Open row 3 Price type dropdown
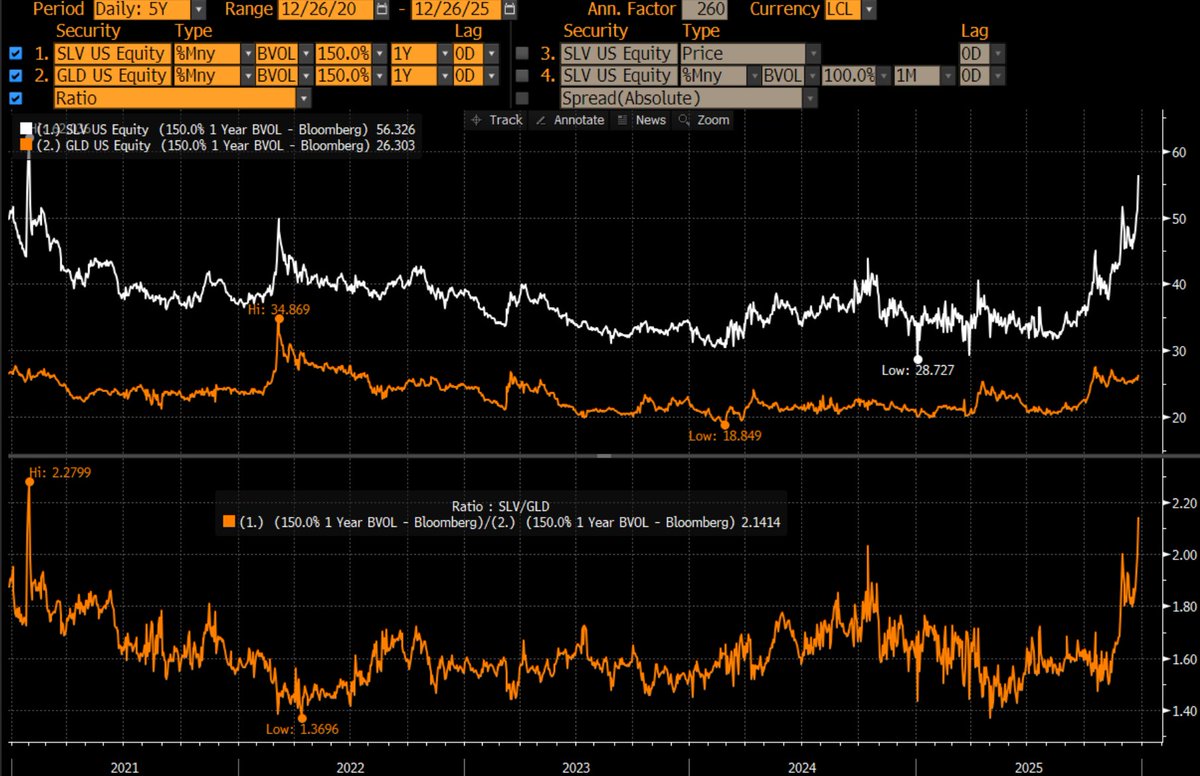The width and height of the screenshot is (1200, 776). click(813, 54)
